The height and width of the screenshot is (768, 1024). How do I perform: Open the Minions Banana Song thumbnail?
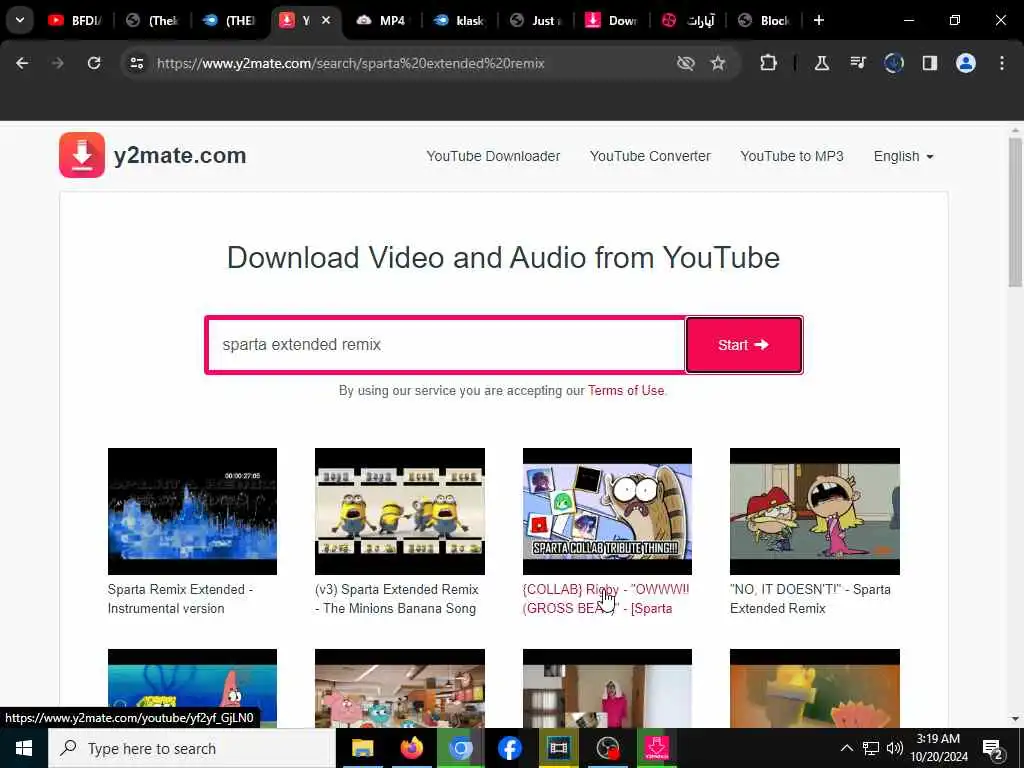tap(400, 511)
